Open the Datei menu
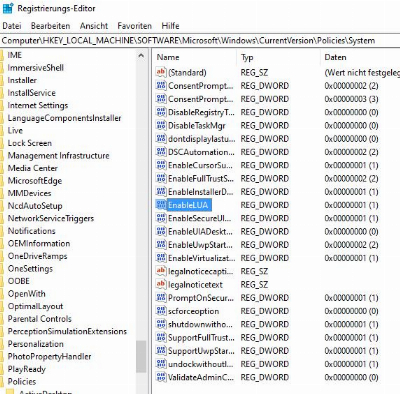 tap(12, 26)
